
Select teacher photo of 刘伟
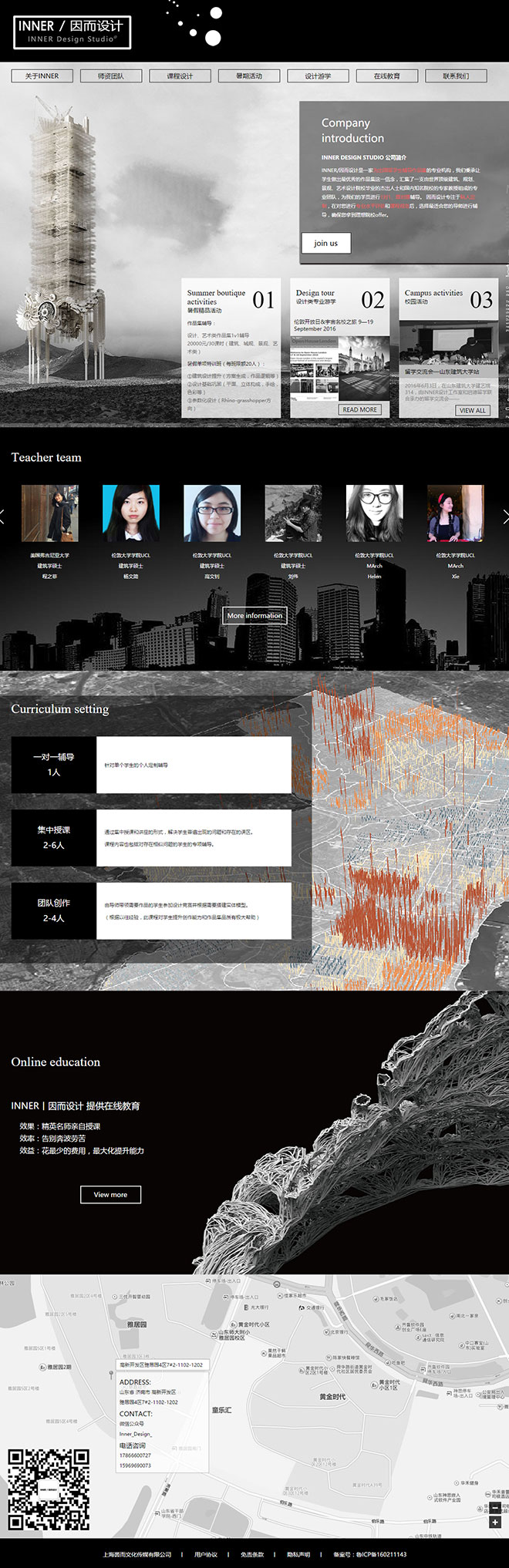click(x=293, y=513)
